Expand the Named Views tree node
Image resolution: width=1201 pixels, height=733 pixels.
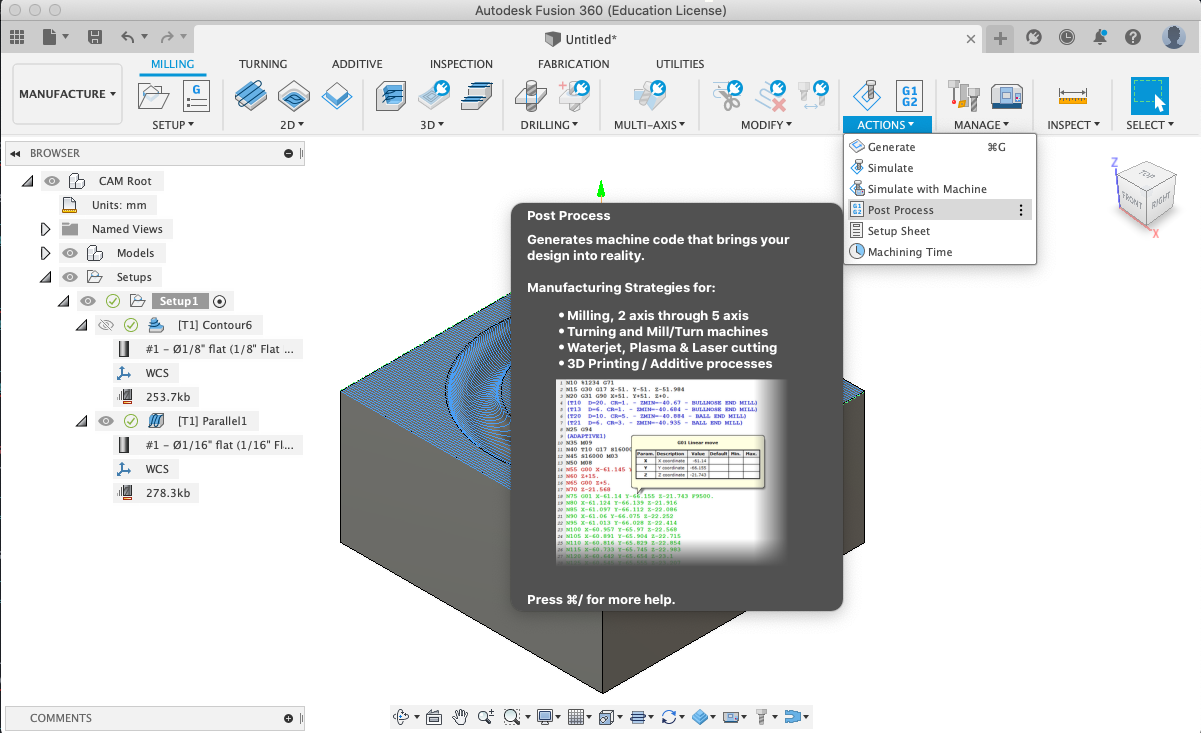(45, 229)
